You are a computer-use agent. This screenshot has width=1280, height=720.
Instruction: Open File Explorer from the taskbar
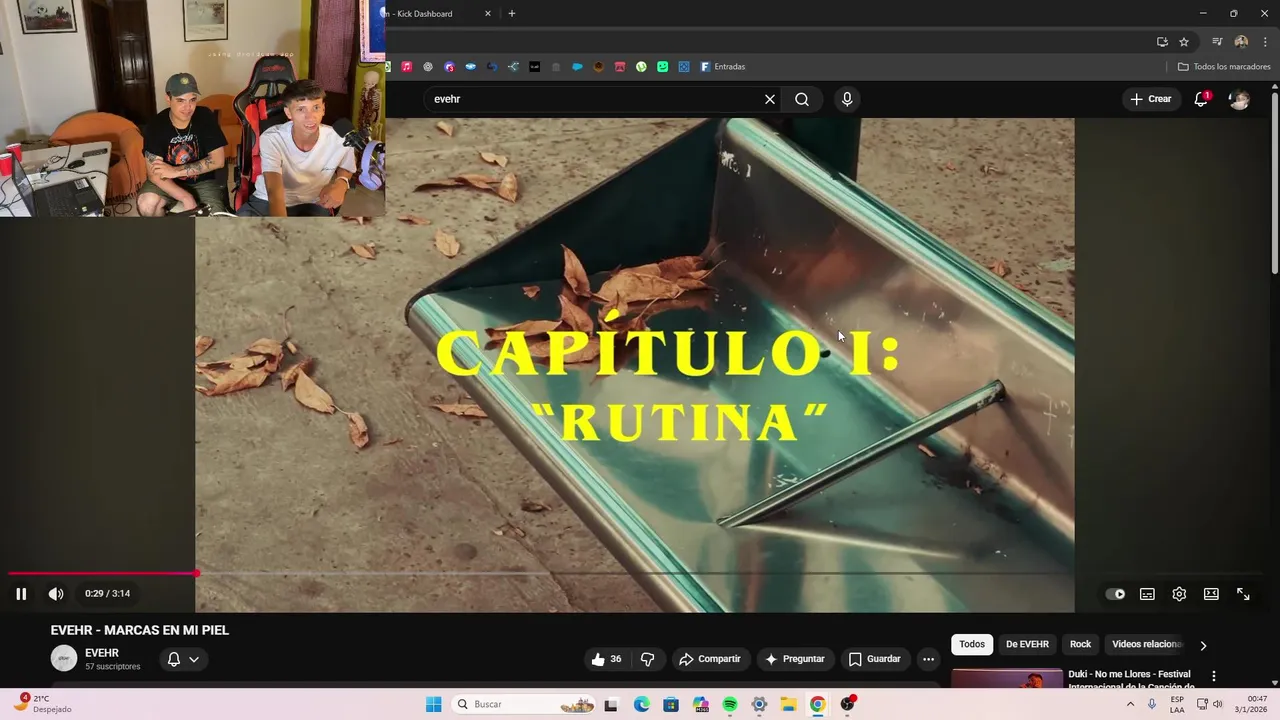pos(788,704)
